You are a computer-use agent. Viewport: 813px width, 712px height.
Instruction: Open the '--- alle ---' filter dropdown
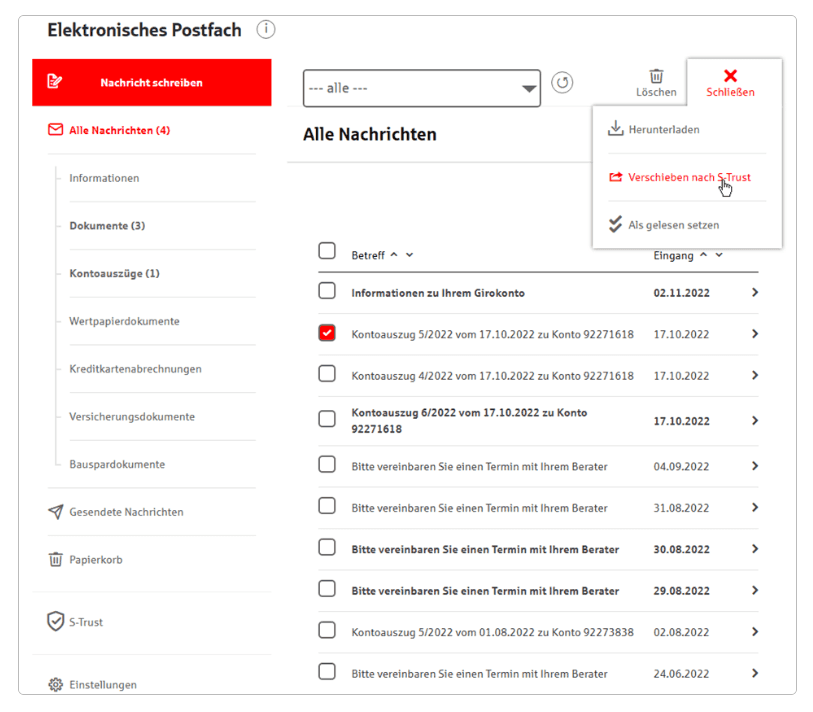coord(422,88)
